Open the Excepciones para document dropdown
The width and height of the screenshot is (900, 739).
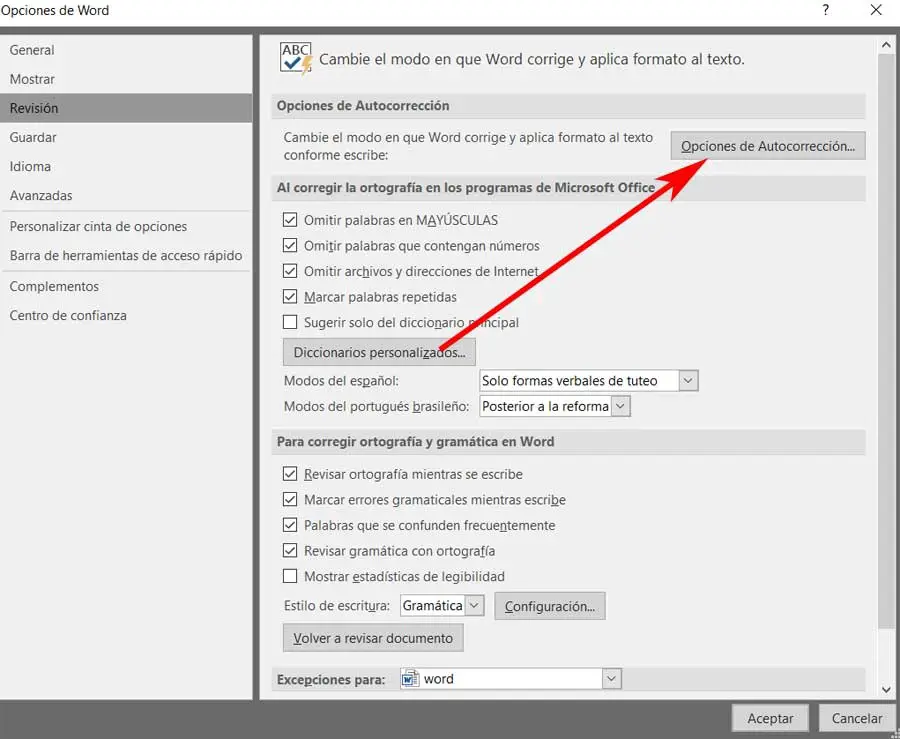pyautogui.click(x=611, y=679)
